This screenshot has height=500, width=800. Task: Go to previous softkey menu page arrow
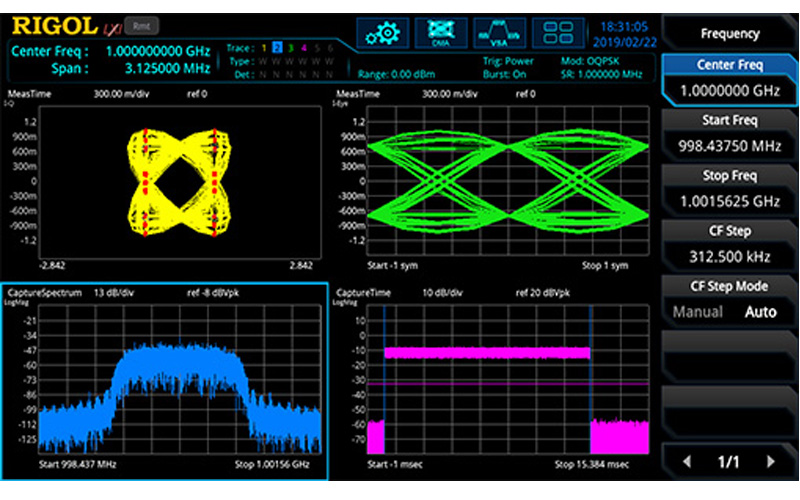pos(686,462)
